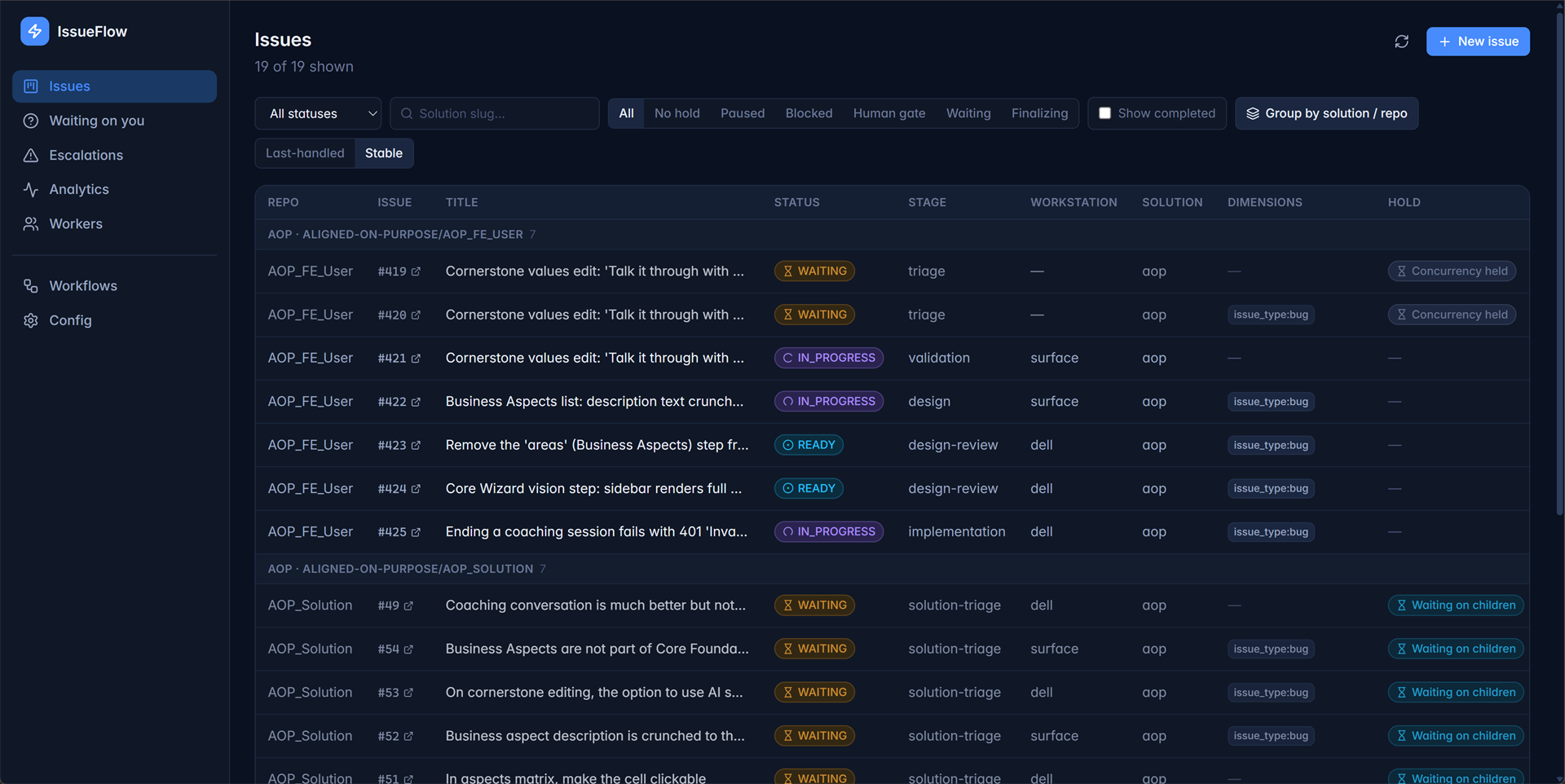This screenshot has width=1565, height=784.
Task: Click WAITING status badge of issue #419
Action: click(x=814, y=271)
